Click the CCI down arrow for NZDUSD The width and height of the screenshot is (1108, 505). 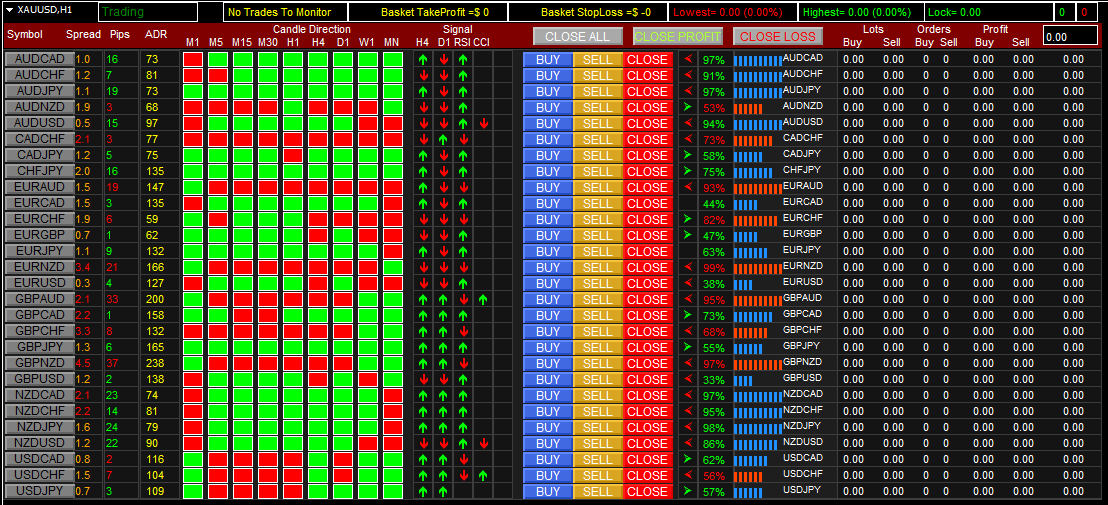click(x=483, y=444)
